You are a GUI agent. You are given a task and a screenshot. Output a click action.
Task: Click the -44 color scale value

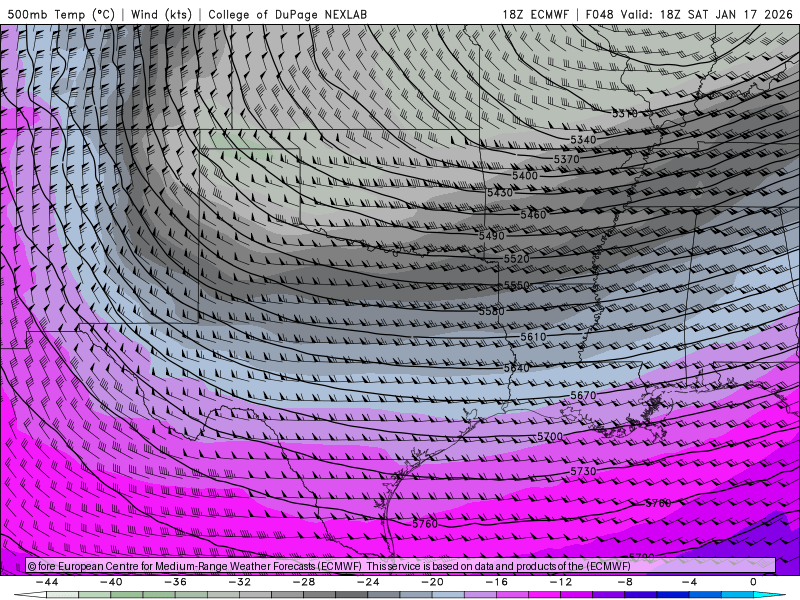pyautogui.click(x=47, y=582)
